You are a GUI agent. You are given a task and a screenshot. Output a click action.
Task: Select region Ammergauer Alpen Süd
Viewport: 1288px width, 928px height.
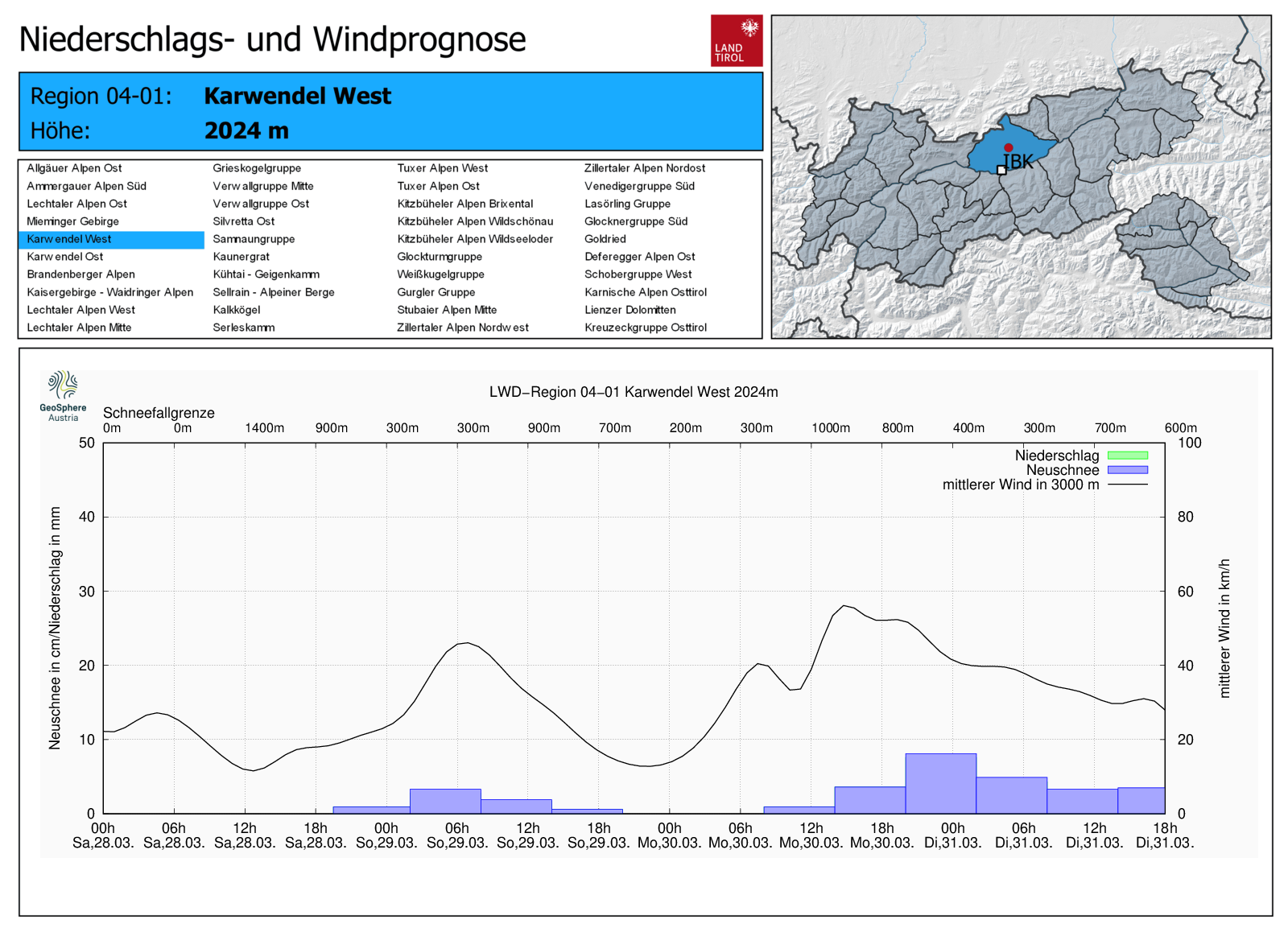tap(86, 186)
